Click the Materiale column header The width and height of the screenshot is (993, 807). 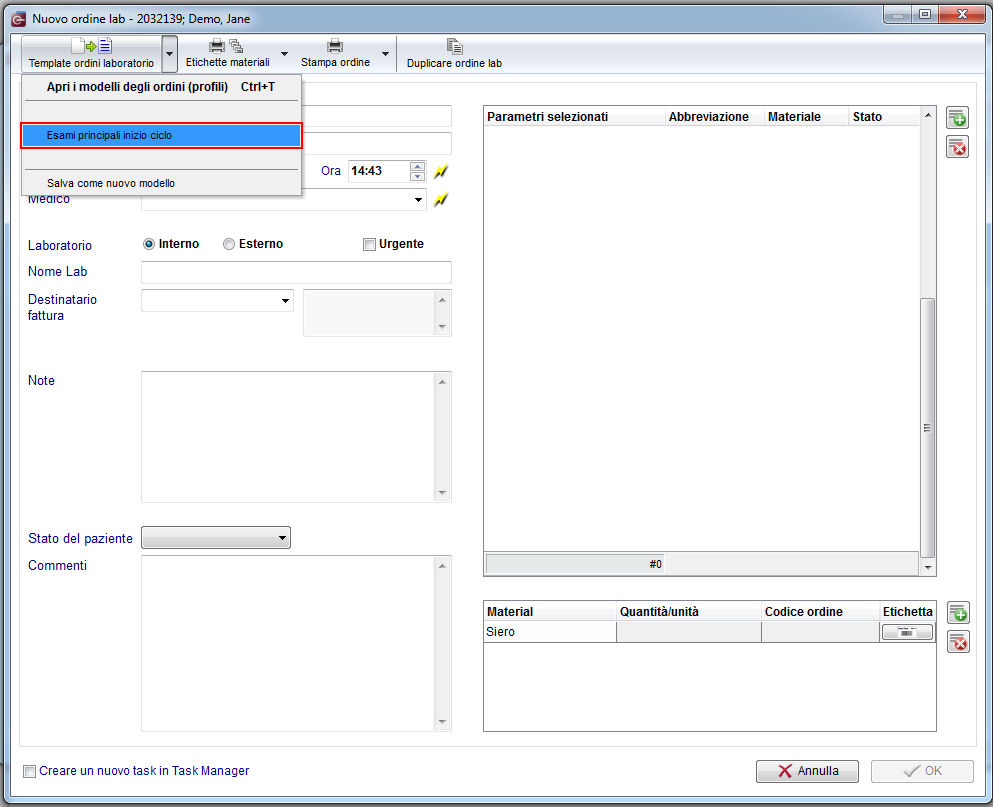pos(806,117)
